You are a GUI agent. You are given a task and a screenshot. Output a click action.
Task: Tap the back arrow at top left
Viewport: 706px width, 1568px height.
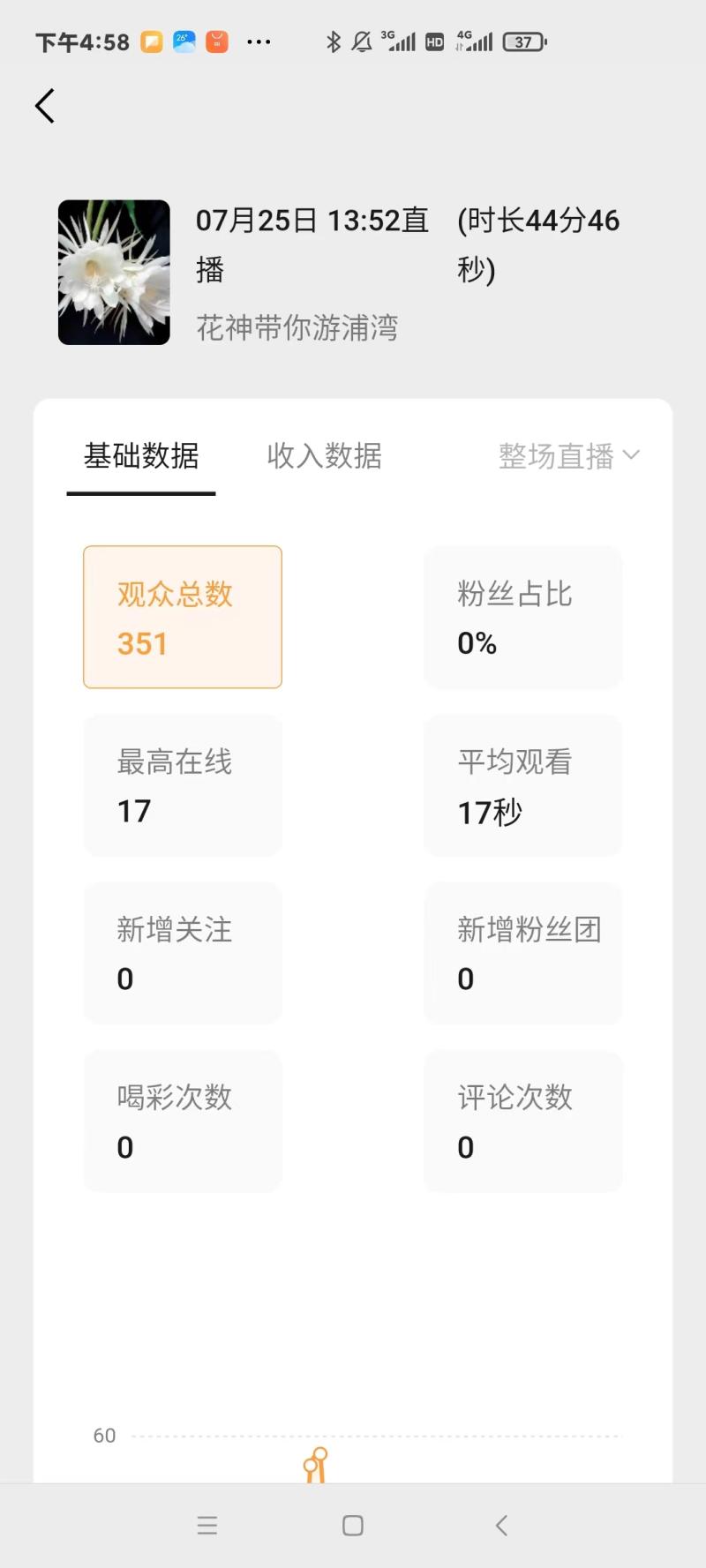click(x=45, y=106)
